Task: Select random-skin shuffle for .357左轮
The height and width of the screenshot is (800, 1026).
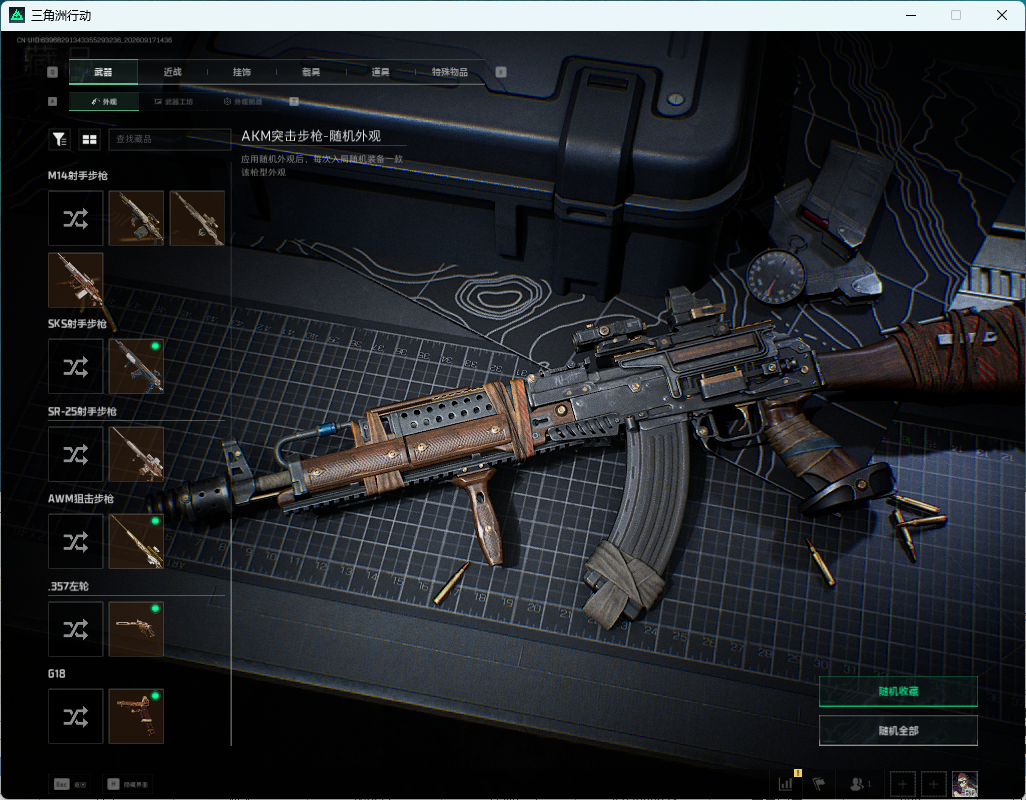Action: coord(76,629)
